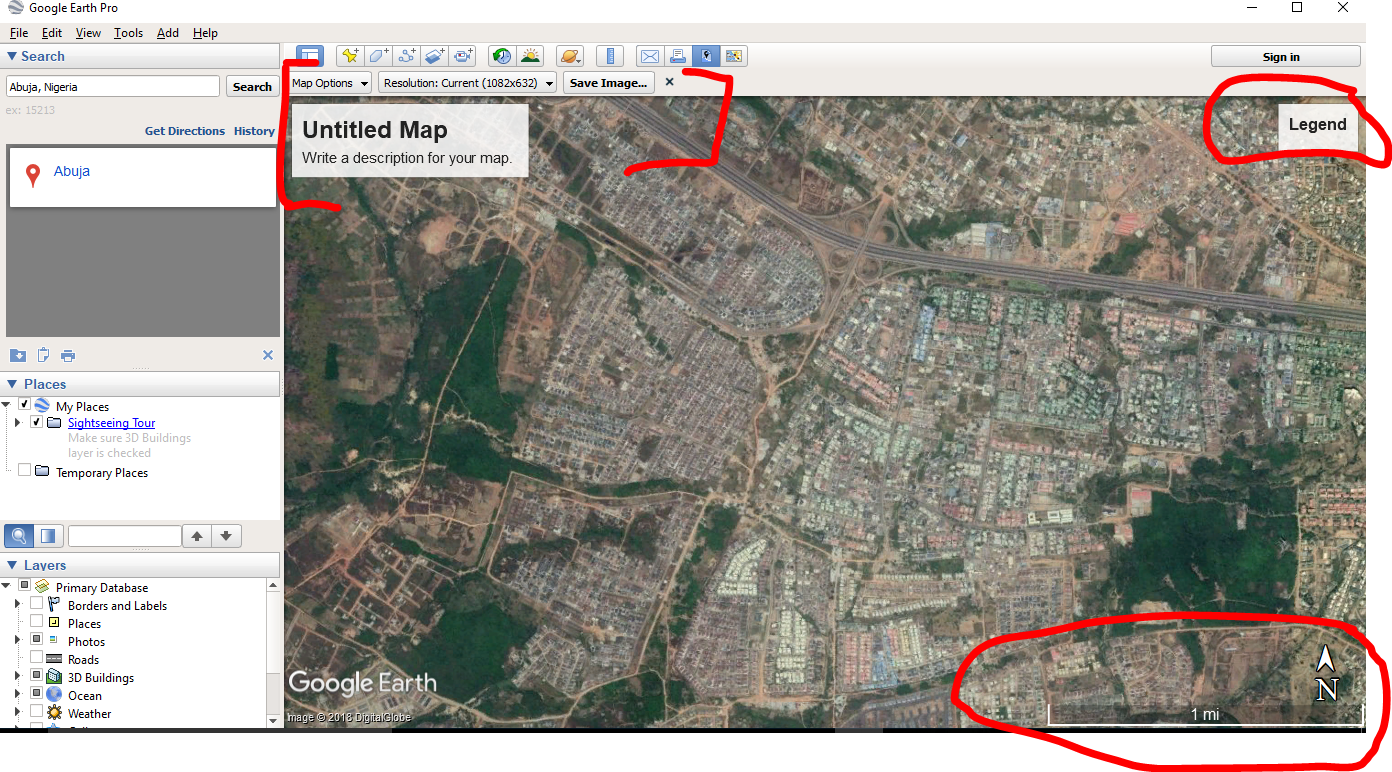Open the Ruler measurement tool

609,56
